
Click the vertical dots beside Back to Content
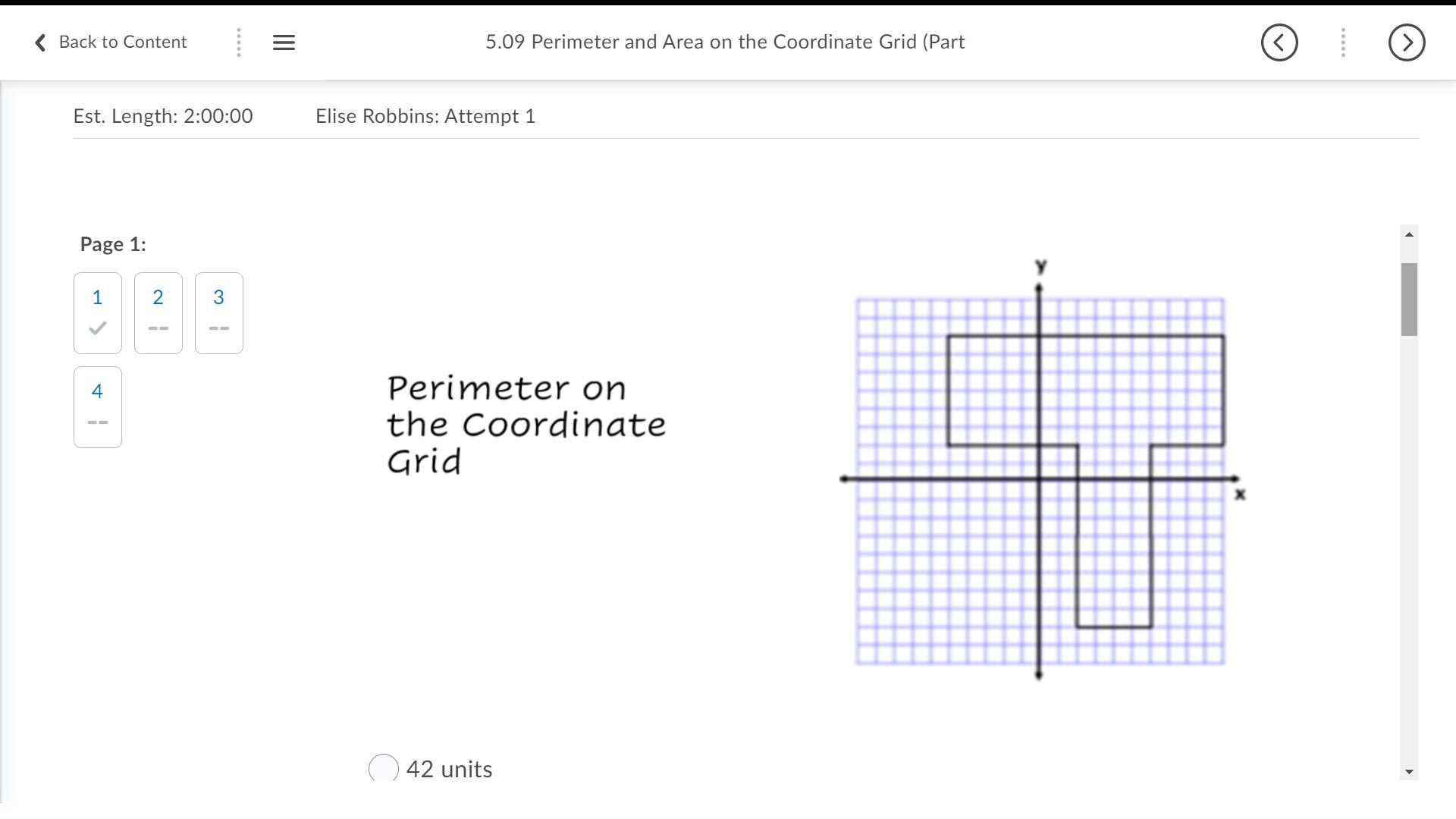(x=239, y=42)
